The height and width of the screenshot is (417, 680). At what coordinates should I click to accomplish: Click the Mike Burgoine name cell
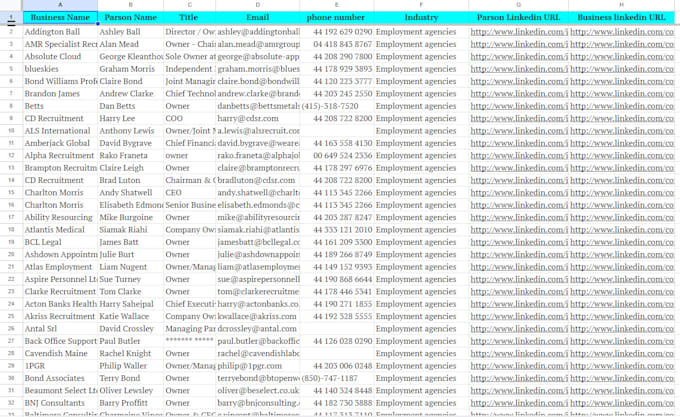pyautogui.click(x=131, y=217)
